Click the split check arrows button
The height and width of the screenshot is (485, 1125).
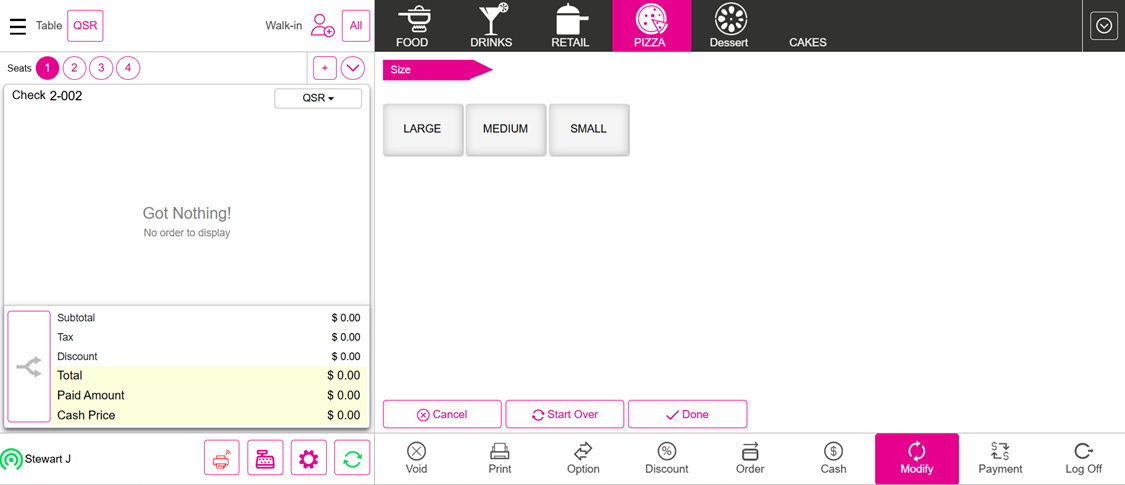(x=29, y=367)
